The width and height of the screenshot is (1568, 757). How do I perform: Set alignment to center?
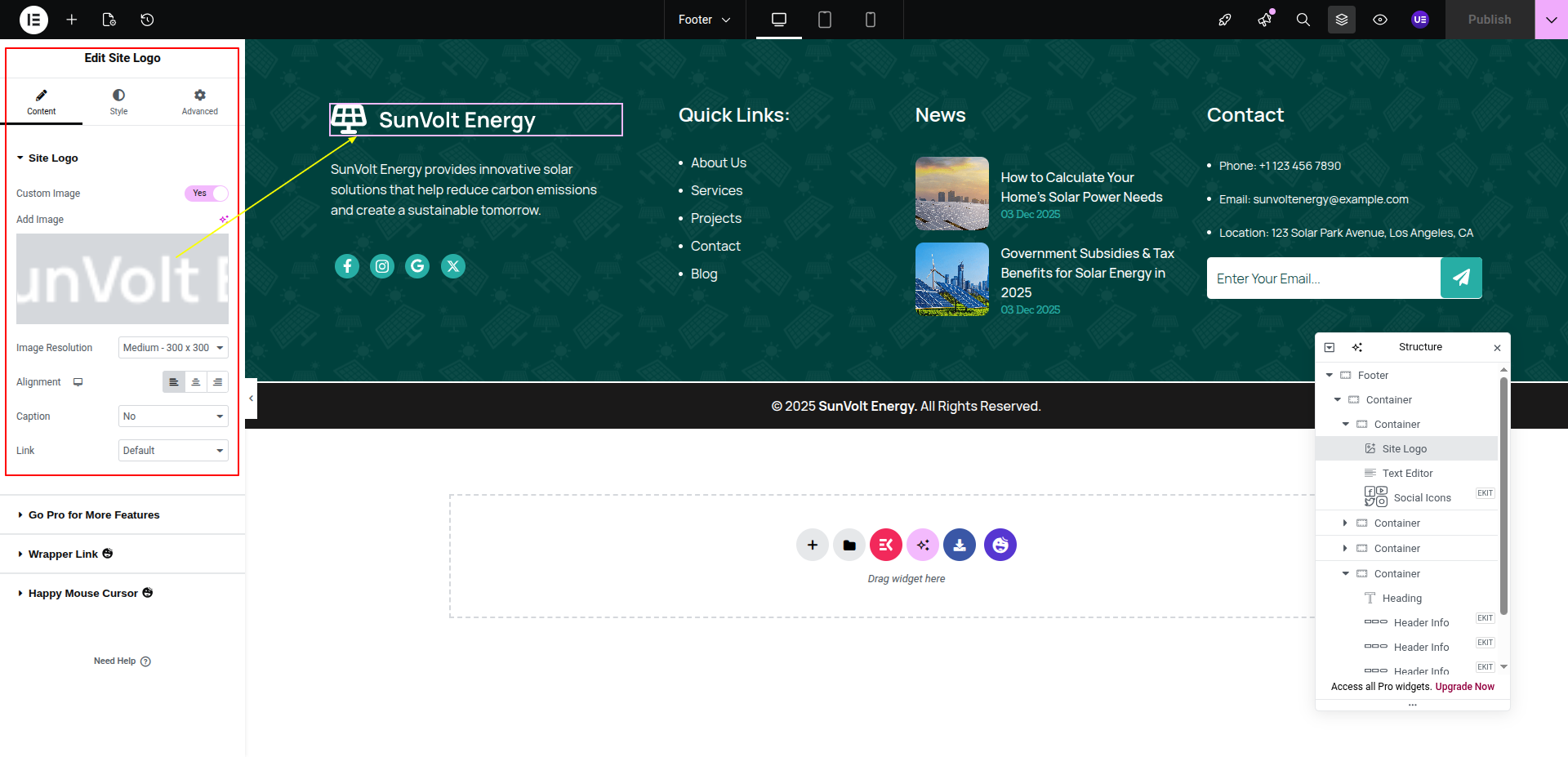point(196,382)
